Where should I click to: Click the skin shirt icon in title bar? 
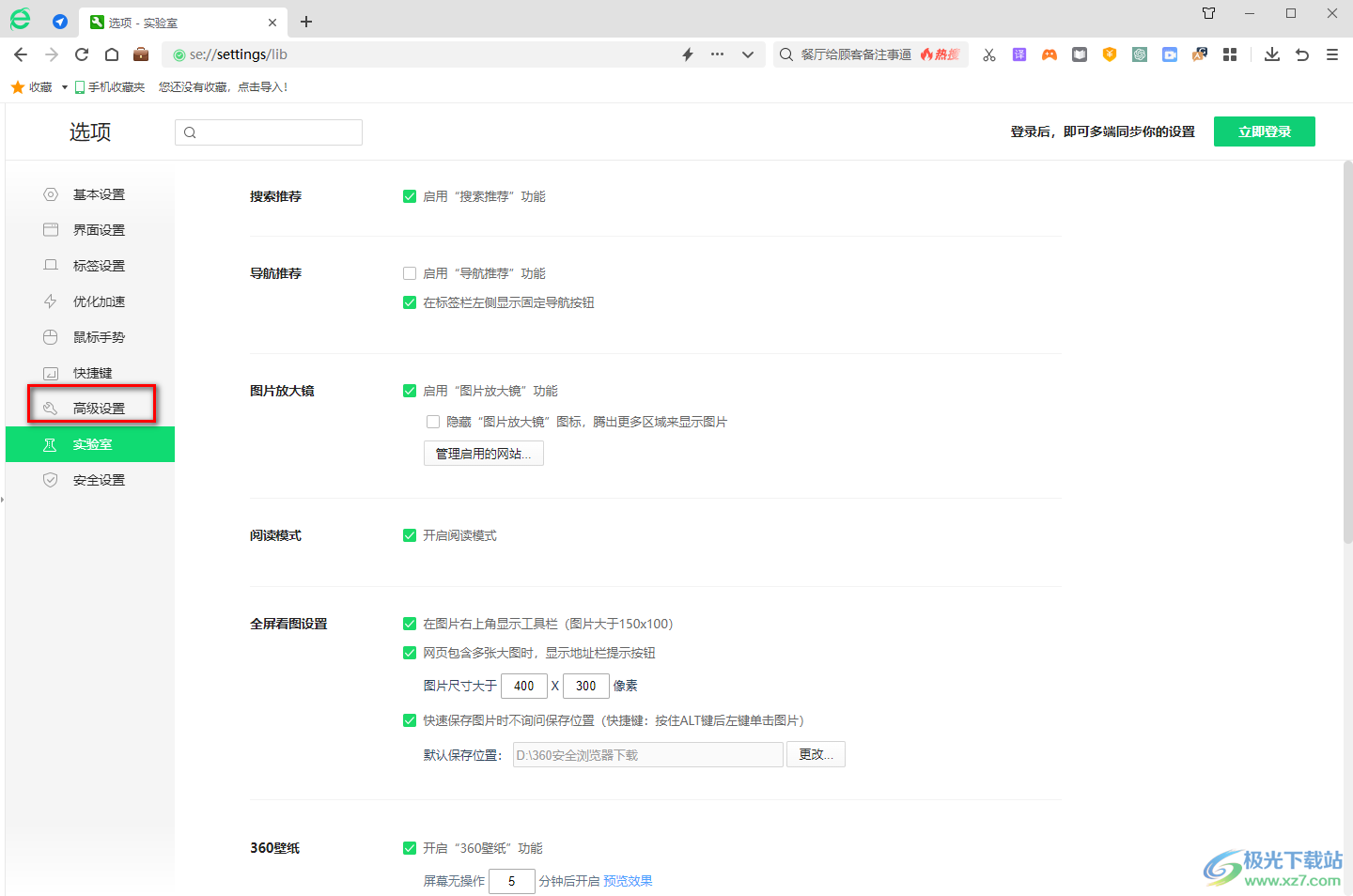point(1209,13)
